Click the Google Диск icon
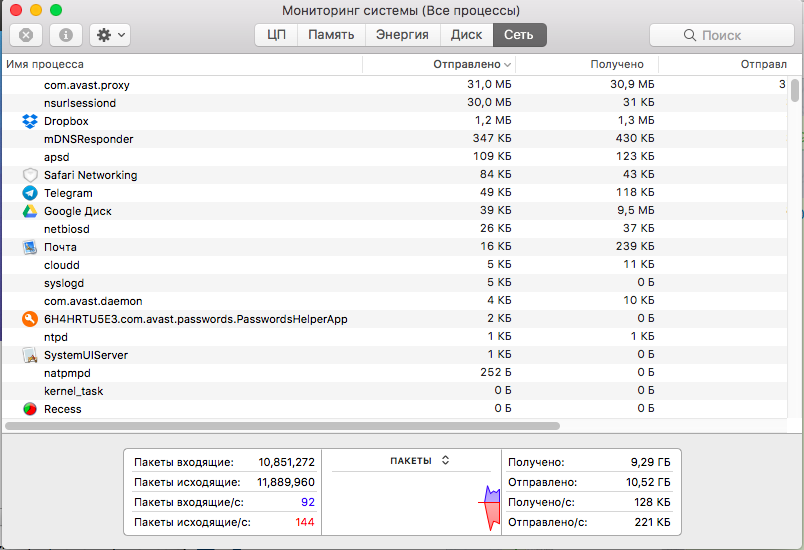 click(x=29, y=211)
